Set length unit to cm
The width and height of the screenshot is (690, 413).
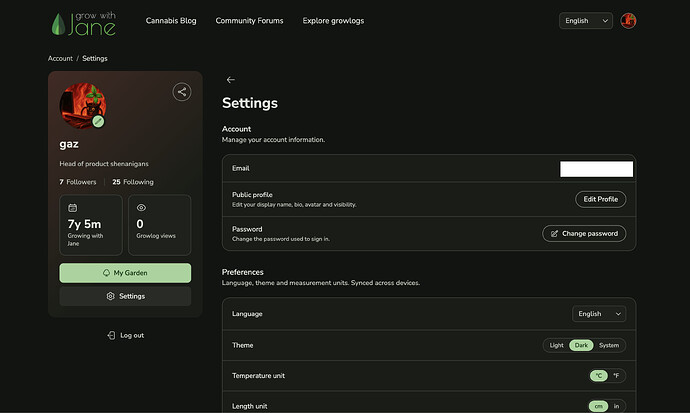click(x=598, y=406)
